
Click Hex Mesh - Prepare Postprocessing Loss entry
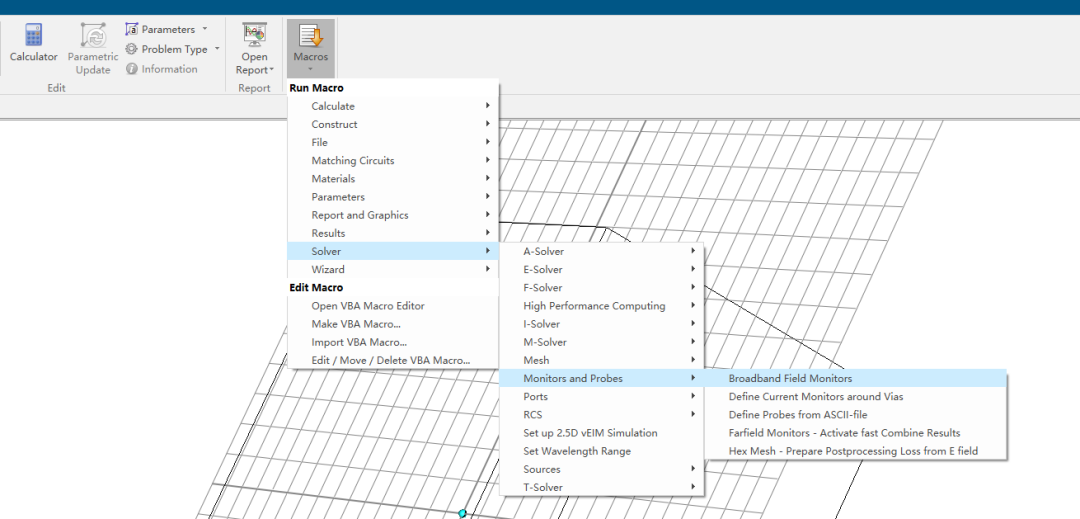coord(852,451)
